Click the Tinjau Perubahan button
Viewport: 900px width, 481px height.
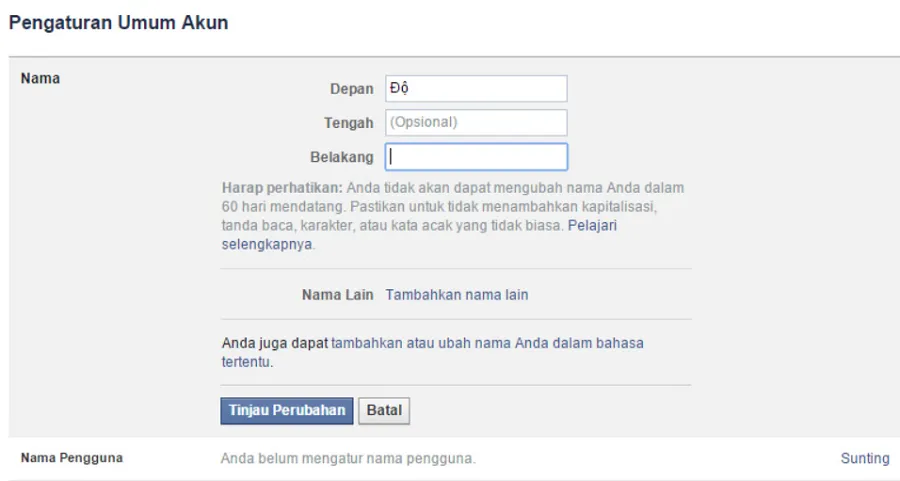pos(286,410)
